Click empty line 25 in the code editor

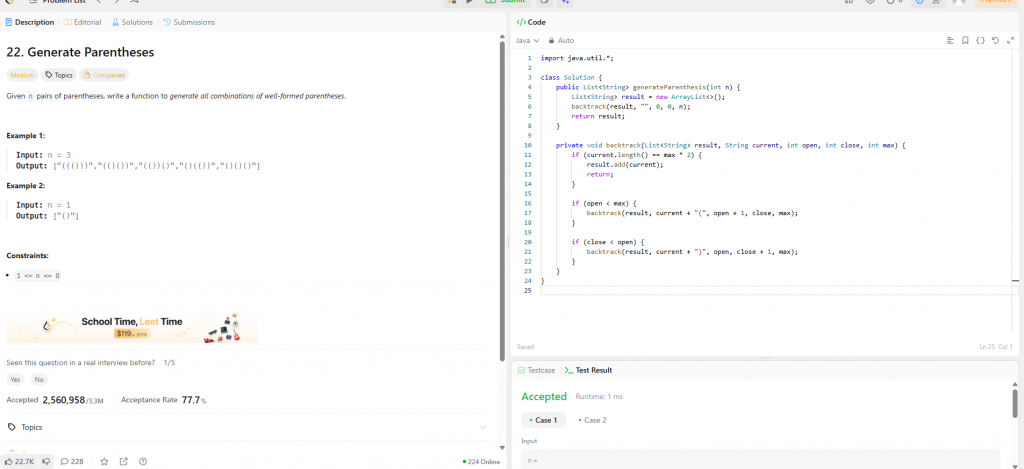pyautogui.click(x=777, y=291)
